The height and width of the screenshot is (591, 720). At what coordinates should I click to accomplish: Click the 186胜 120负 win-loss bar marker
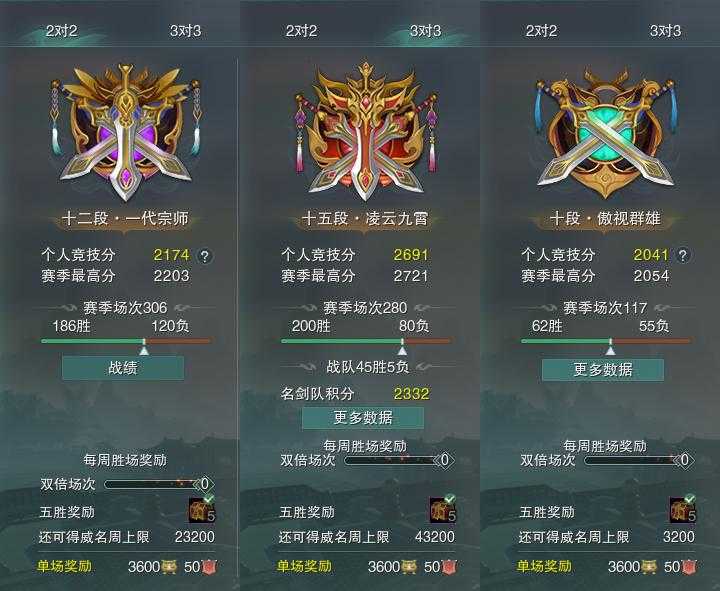pyautogui.click(x=144, y=350)
